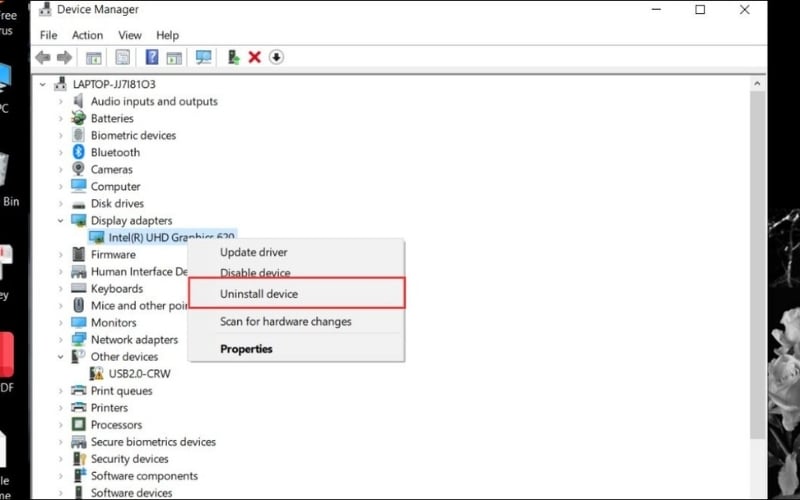The width and height of the screenshot is (800, 500).
Task: Collapse the Other devices node arrow
Action: (x=61, y=357)
